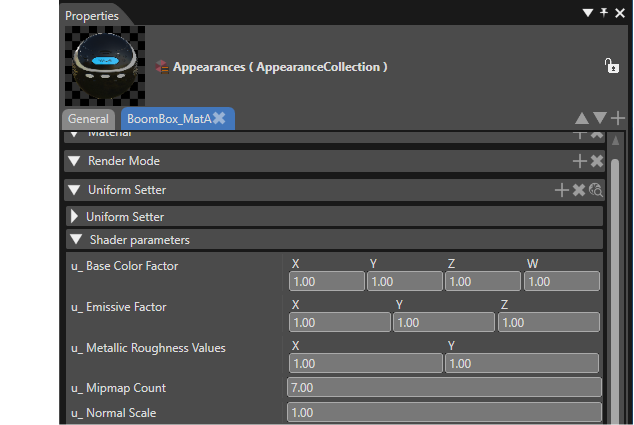Collapse the Shader parameters group
This screenshot has width=634, height=425.
[x=76, y=239]
